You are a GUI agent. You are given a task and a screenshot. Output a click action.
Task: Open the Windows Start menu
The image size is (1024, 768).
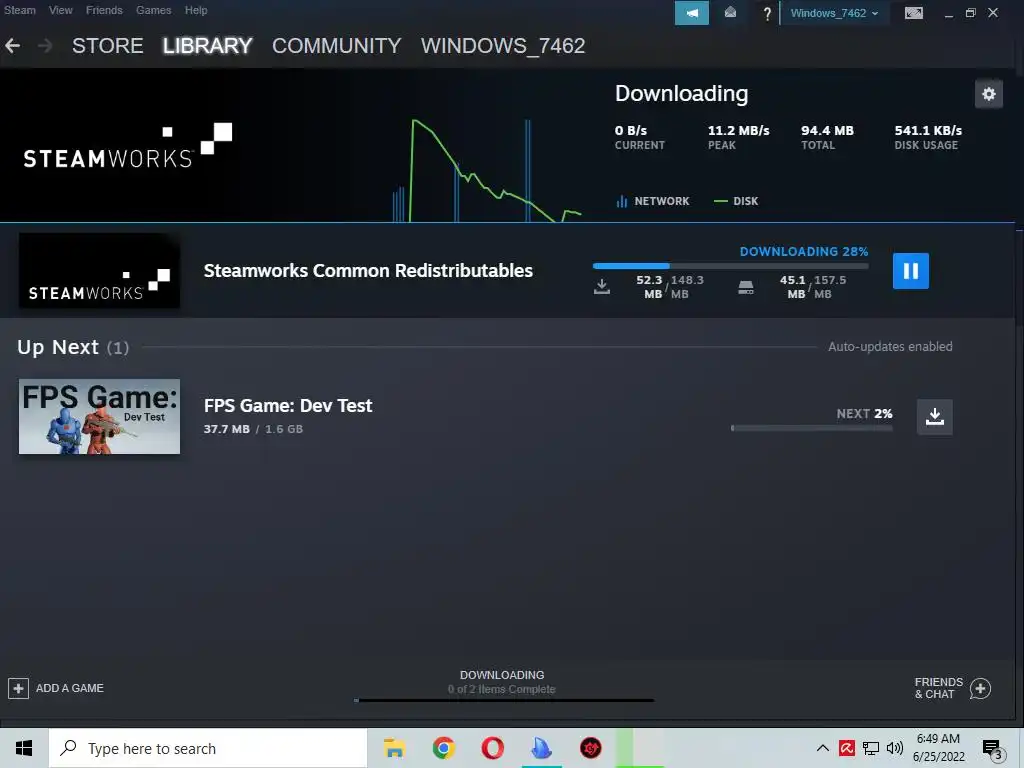24,748
